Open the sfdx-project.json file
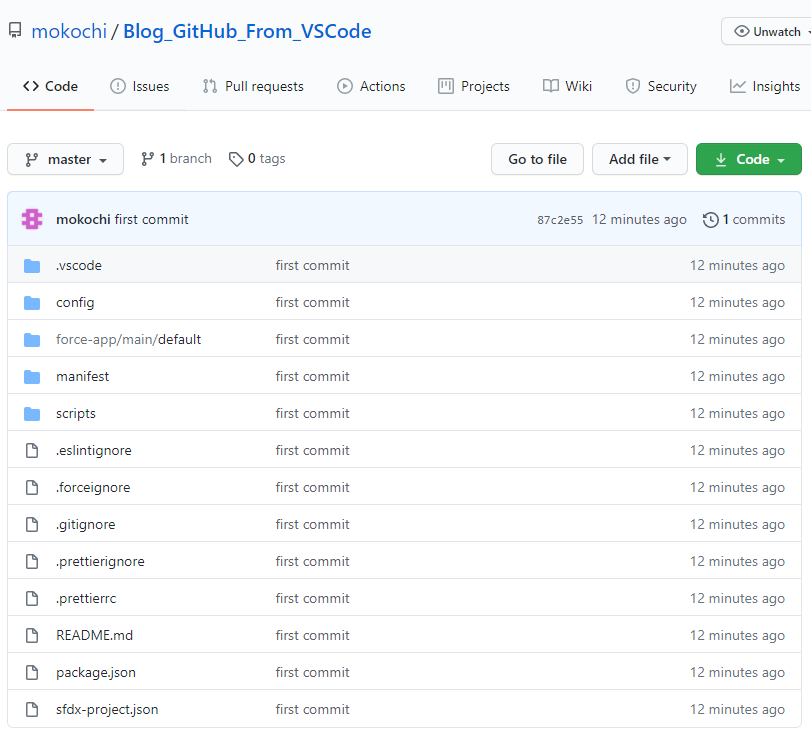The width and height of the screenshot is (811, 736). [x=107, y=710]
